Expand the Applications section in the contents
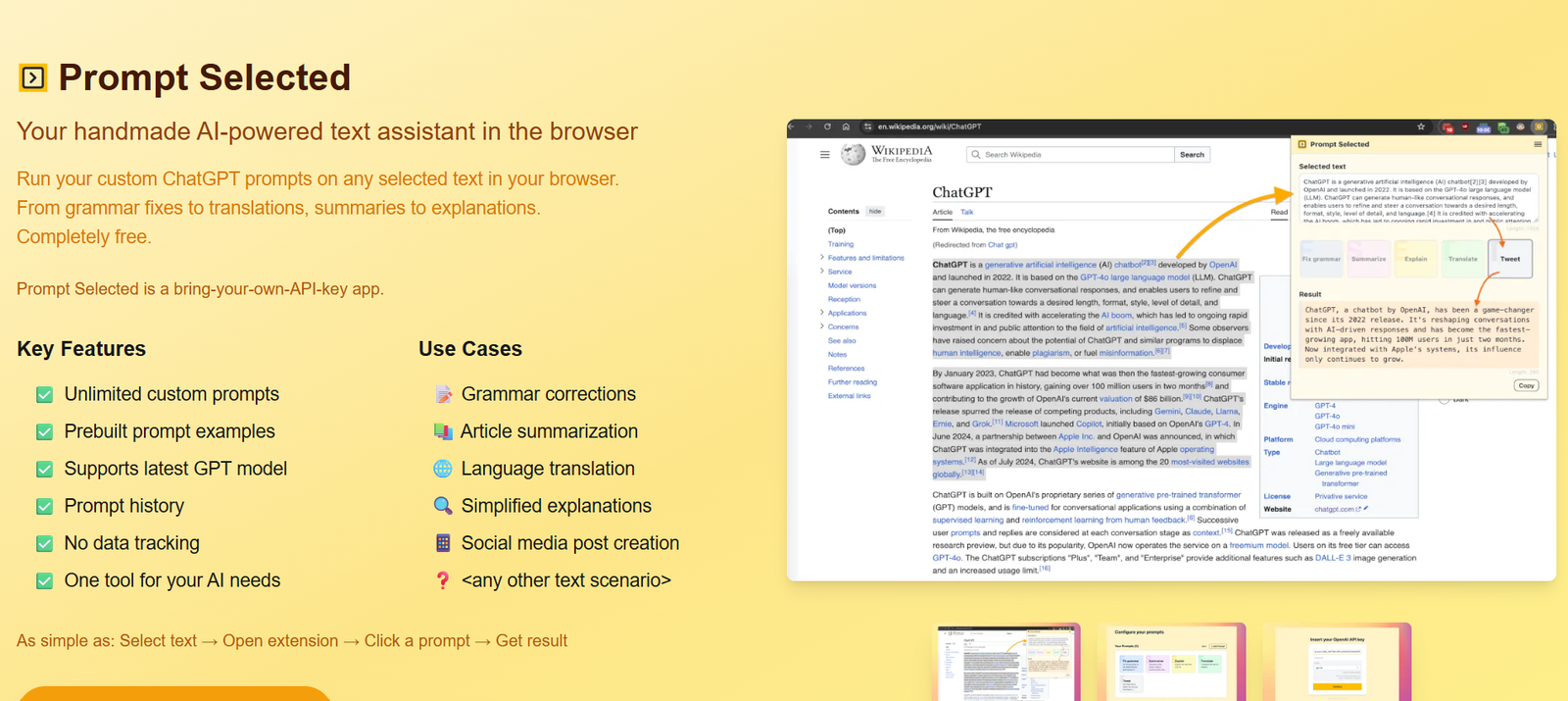The image size is (1568, 701). (821, 313)
